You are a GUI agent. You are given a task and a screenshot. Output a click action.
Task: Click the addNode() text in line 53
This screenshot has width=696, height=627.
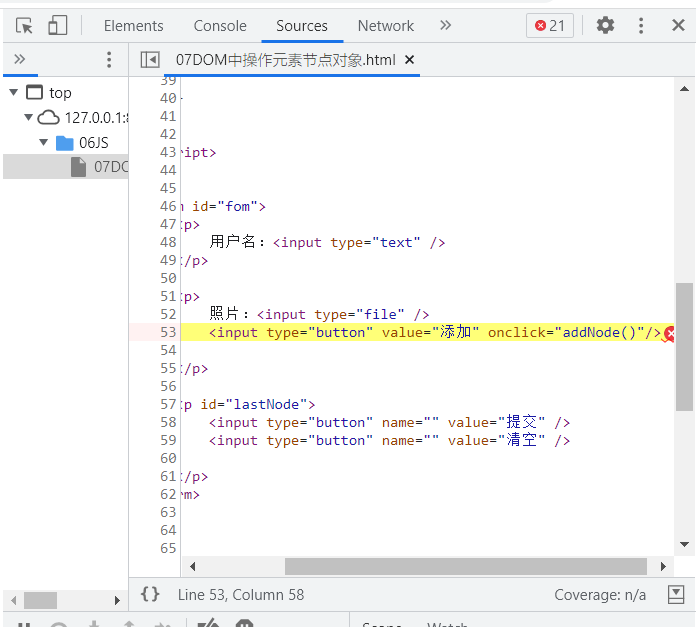599,332
